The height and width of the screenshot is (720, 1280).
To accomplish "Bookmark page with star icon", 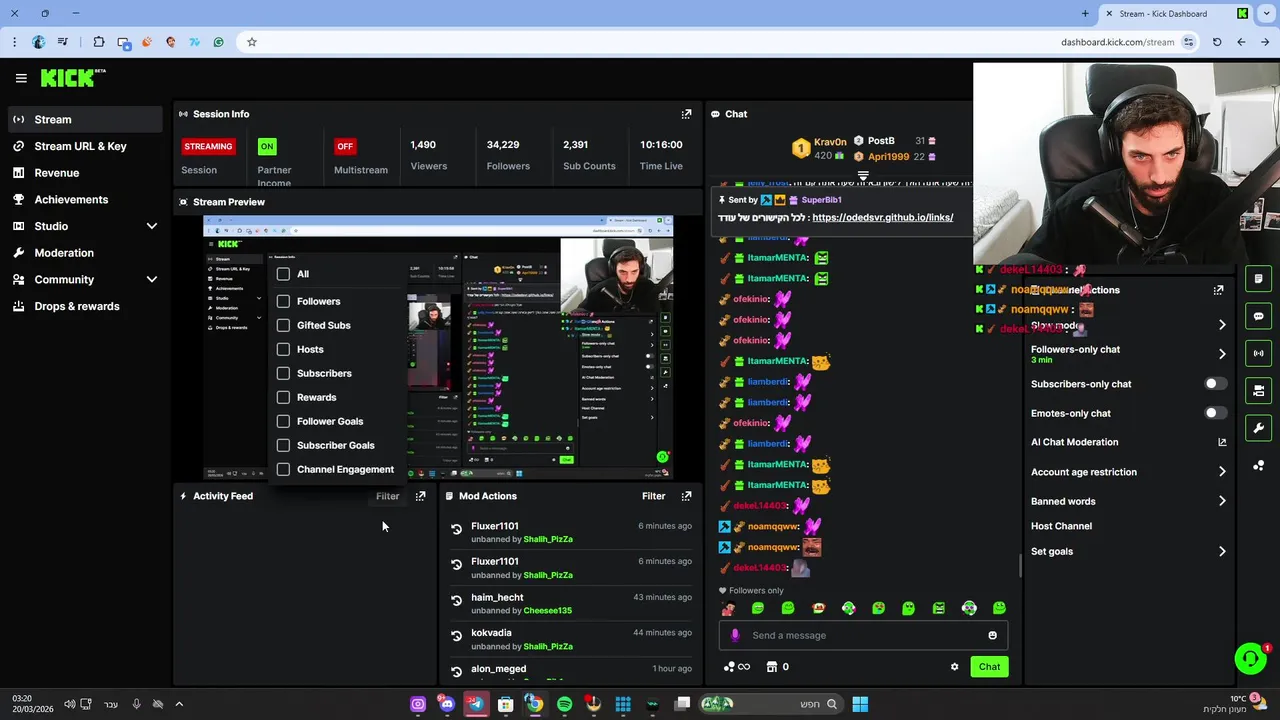I will tap(252, 42).
